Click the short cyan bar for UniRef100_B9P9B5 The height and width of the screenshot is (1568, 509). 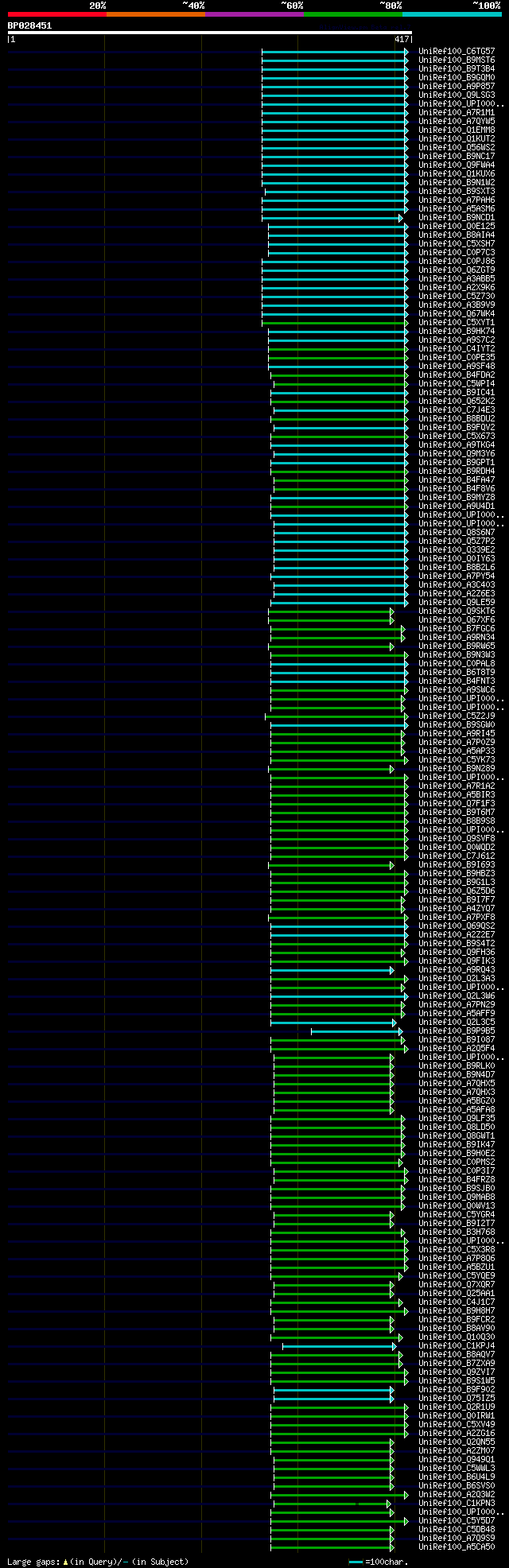coord(356,1030)
